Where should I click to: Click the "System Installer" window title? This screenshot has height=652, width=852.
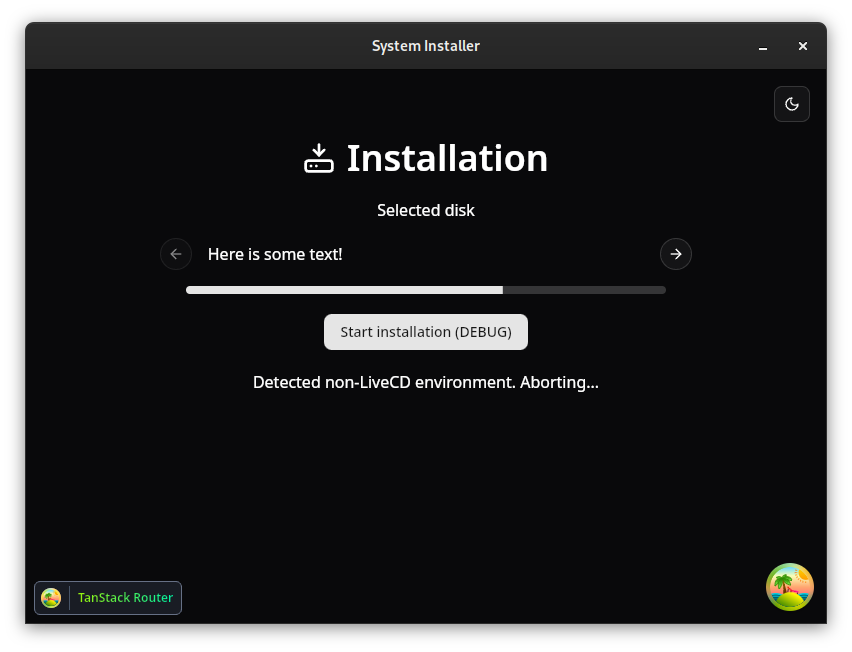(x=425, y=46)
